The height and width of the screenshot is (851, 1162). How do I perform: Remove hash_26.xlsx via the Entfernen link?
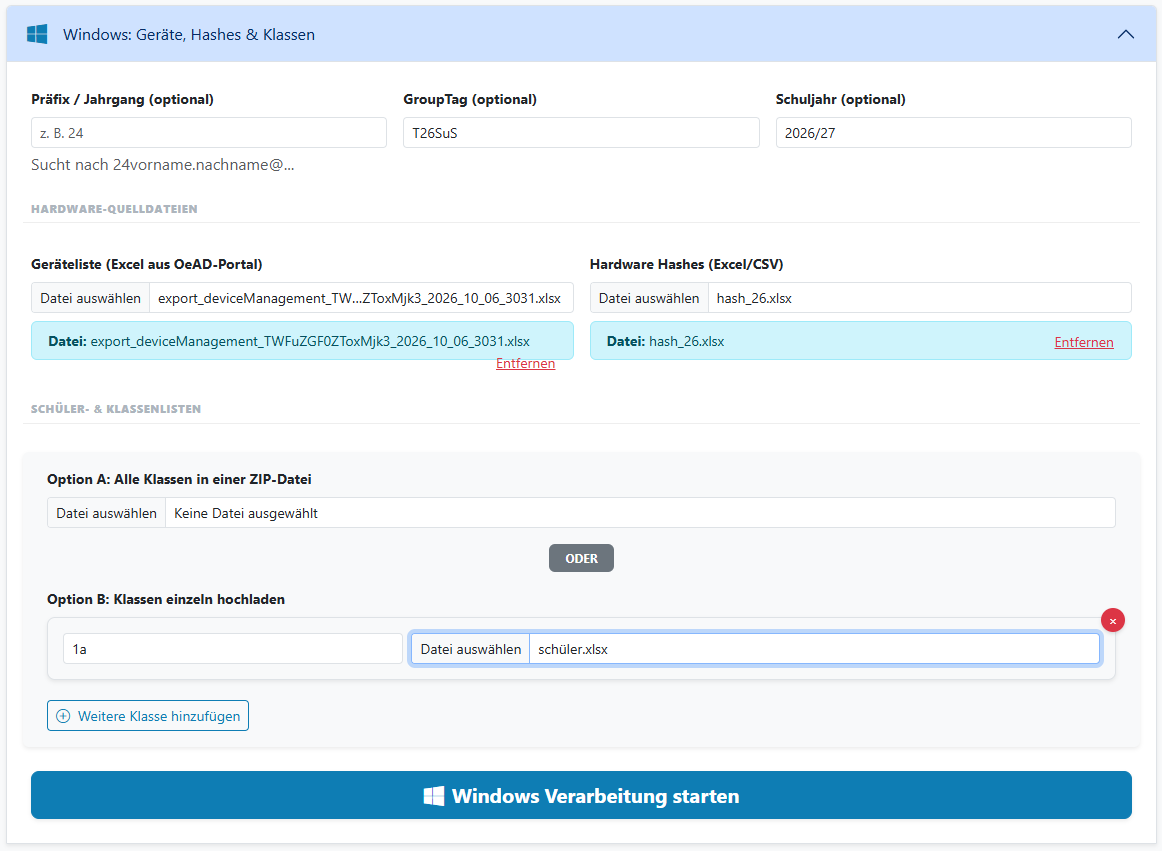(1083, 342)
